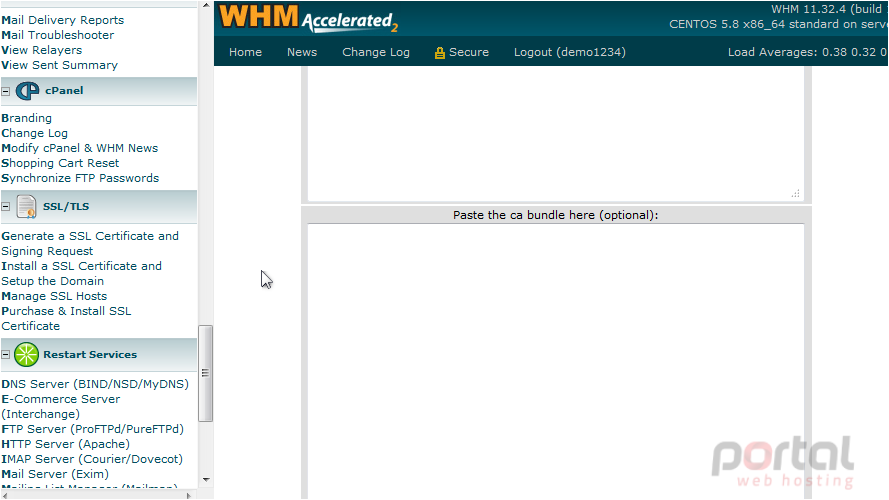
Task: Open Modify cPanel & WHM News
Action: point(79,148)
